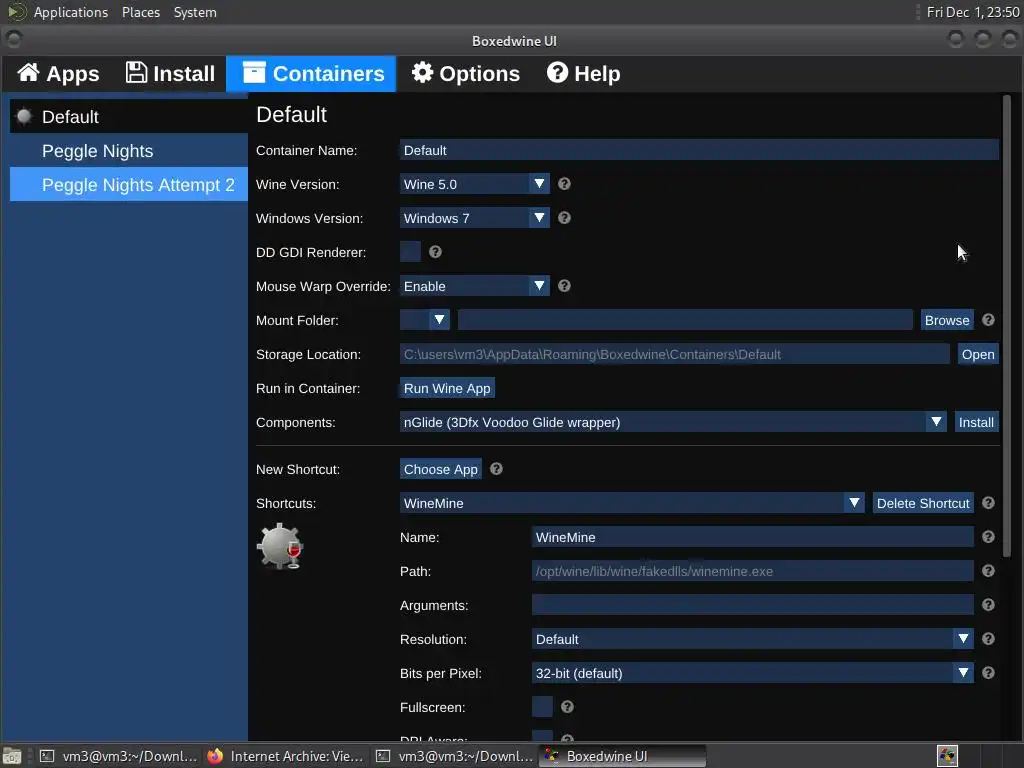Show help for New Shortcut
Viewport: 1024px width, 768px height.
(x=496, y=469)
